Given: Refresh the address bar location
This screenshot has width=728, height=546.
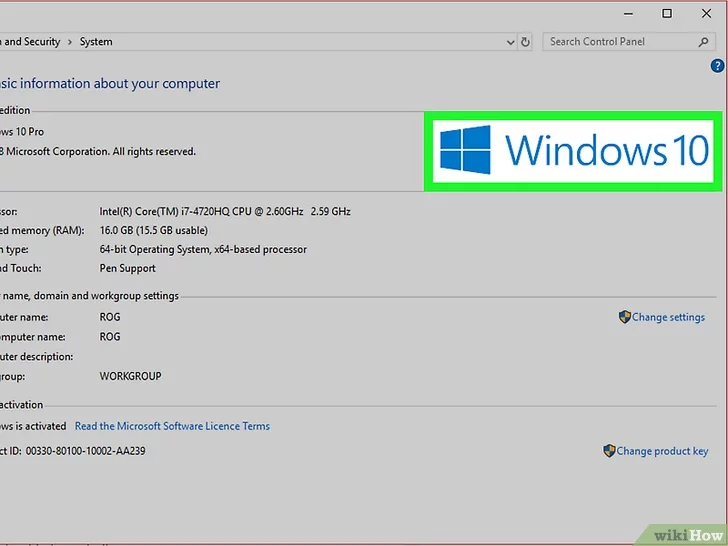Looking at the screenshot, I should pos(525,42).
